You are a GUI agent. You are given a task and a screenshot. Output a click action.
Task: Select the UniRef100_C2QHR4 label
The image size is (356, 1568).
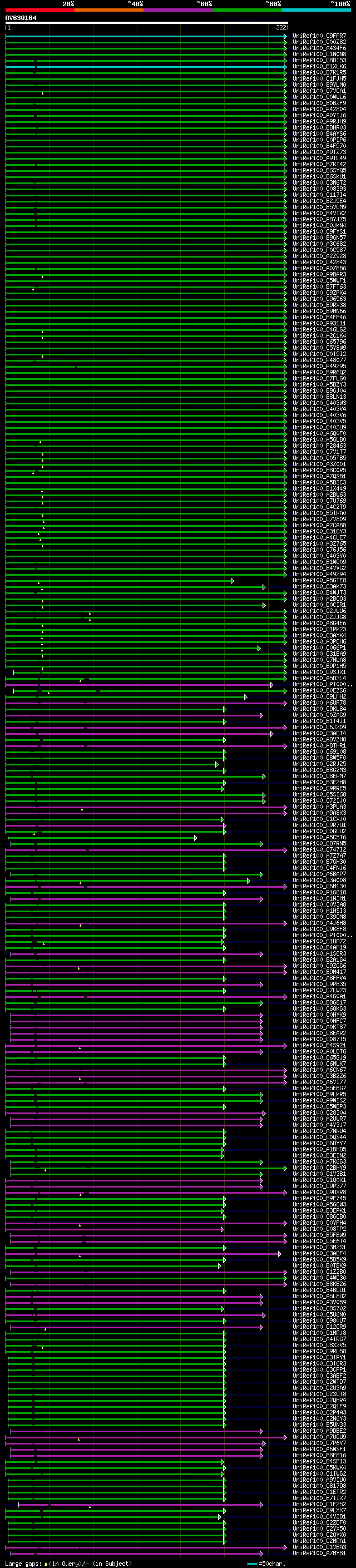click(x=319, y=1401)
